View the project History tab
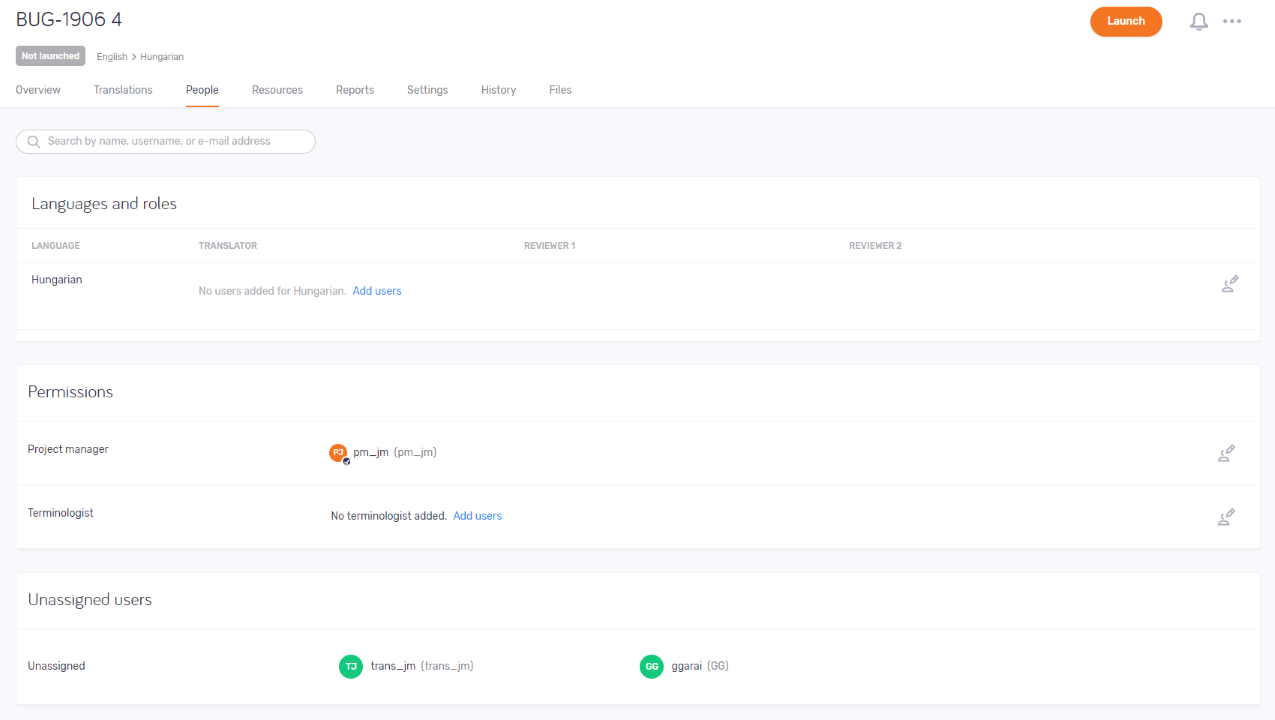The image size is (1275, 720). click(x=498, y=90)
